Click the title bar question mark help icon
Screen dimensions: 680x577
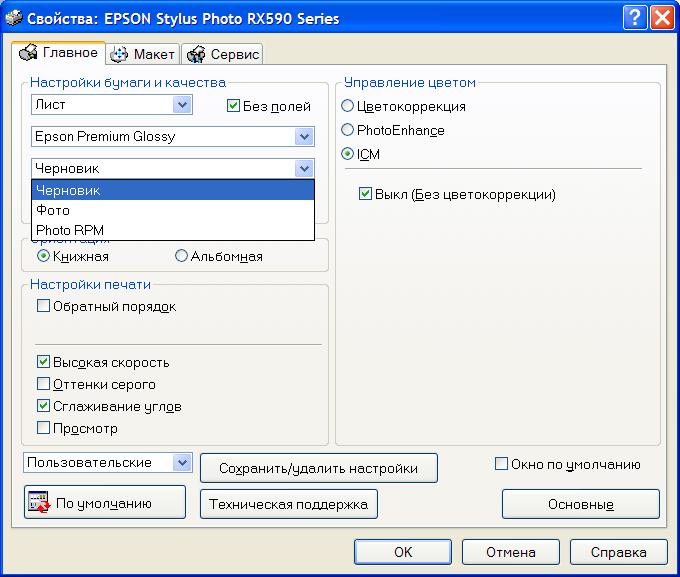634,18
